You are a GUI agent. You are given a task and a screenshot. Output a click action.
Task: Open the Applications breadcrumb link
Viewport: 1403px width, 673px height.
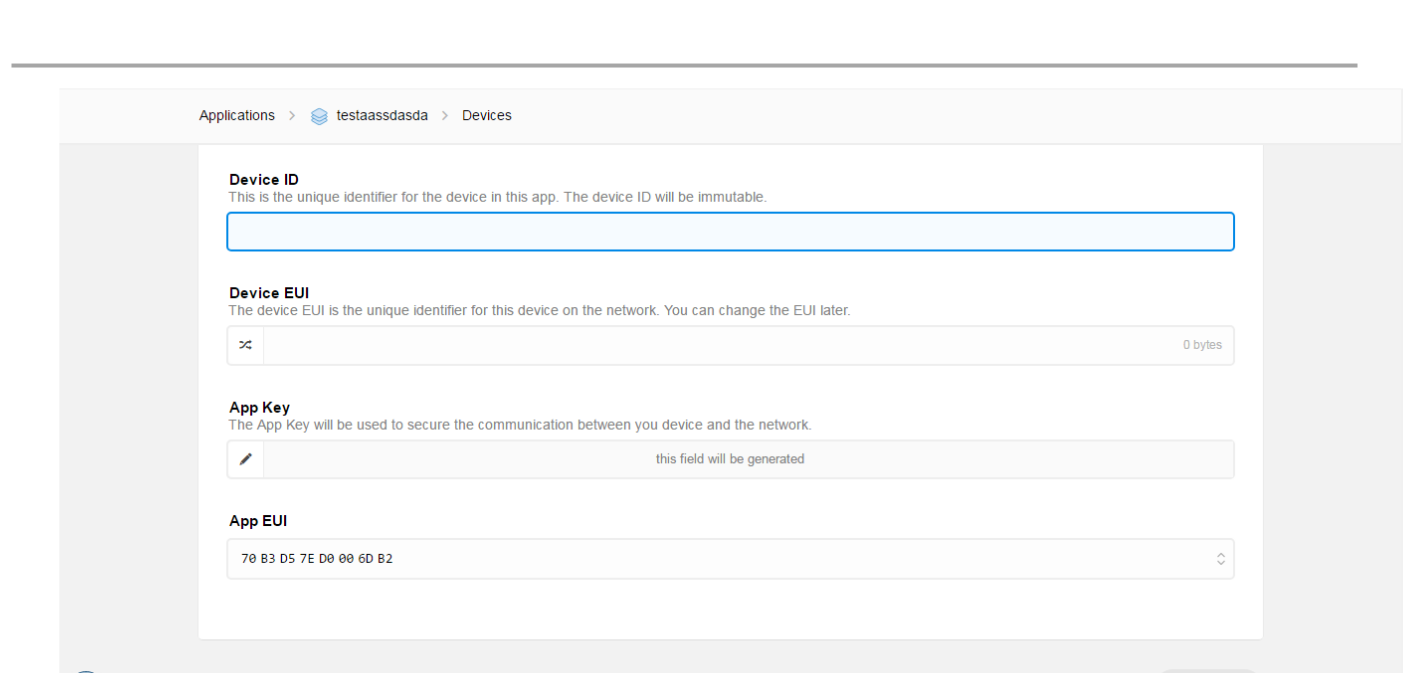(236, 115)
